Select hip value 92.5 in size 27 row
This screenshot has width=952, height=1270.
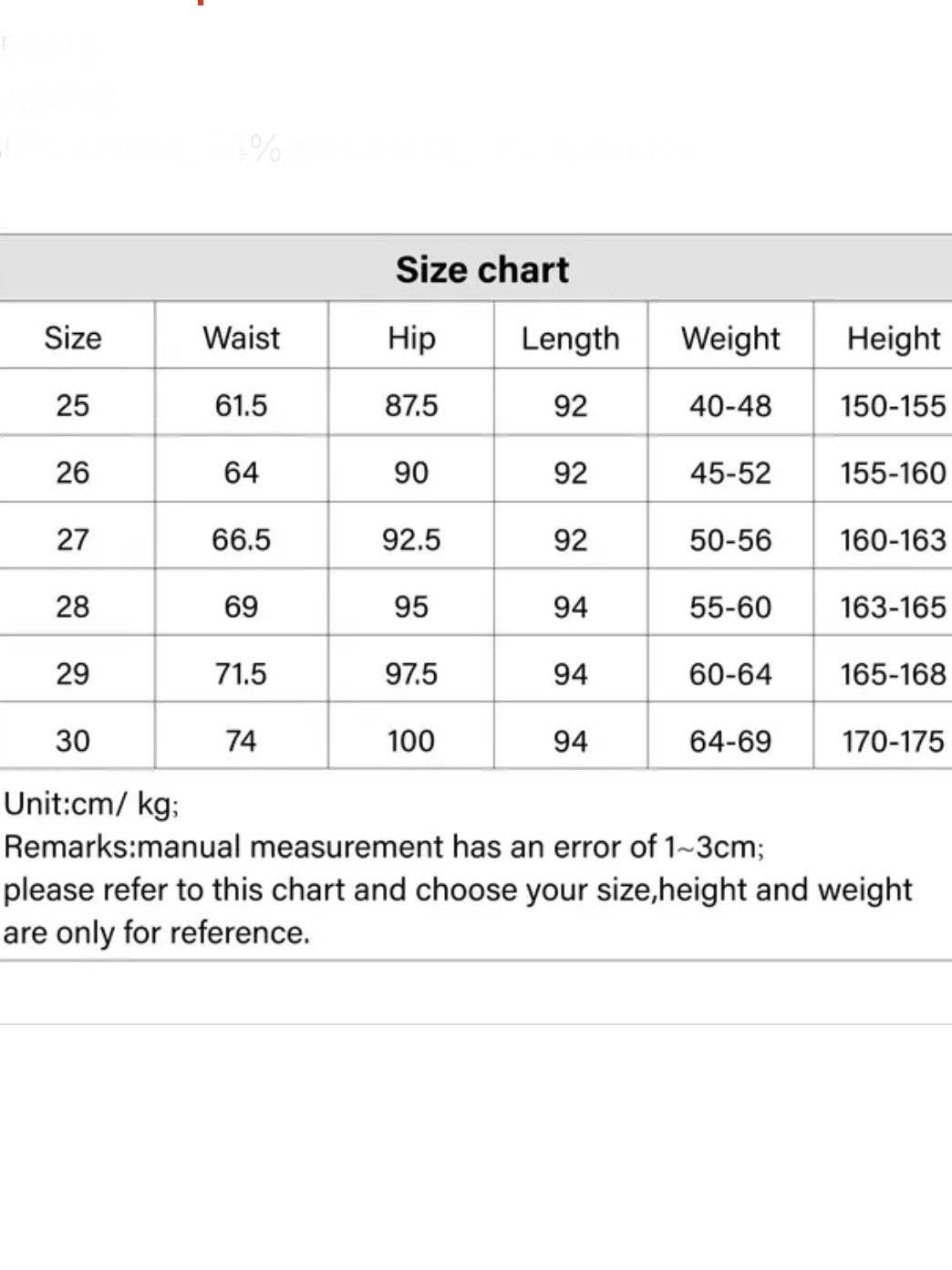pyautogui.click(x=411, y=540)
